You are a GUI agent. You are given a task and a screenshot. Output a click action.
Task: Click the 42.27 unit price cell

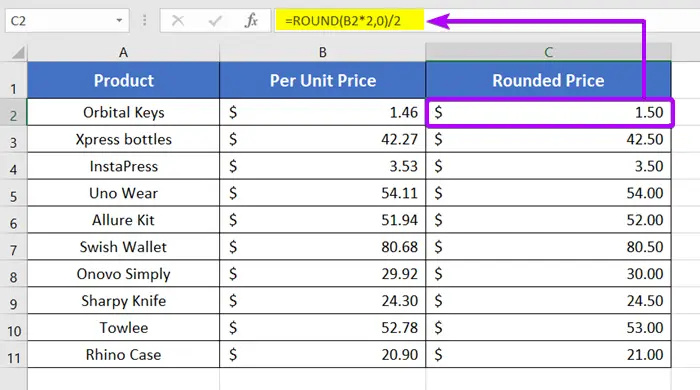[x=322, y=139]
